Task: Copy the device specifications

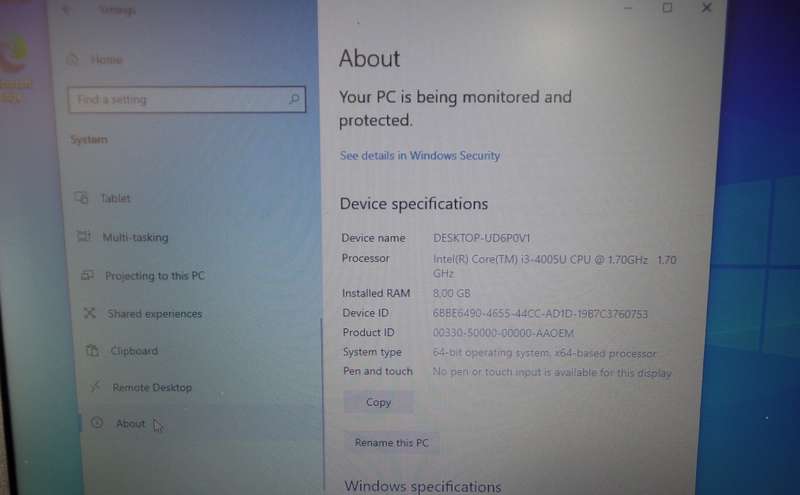Action: 379,402
